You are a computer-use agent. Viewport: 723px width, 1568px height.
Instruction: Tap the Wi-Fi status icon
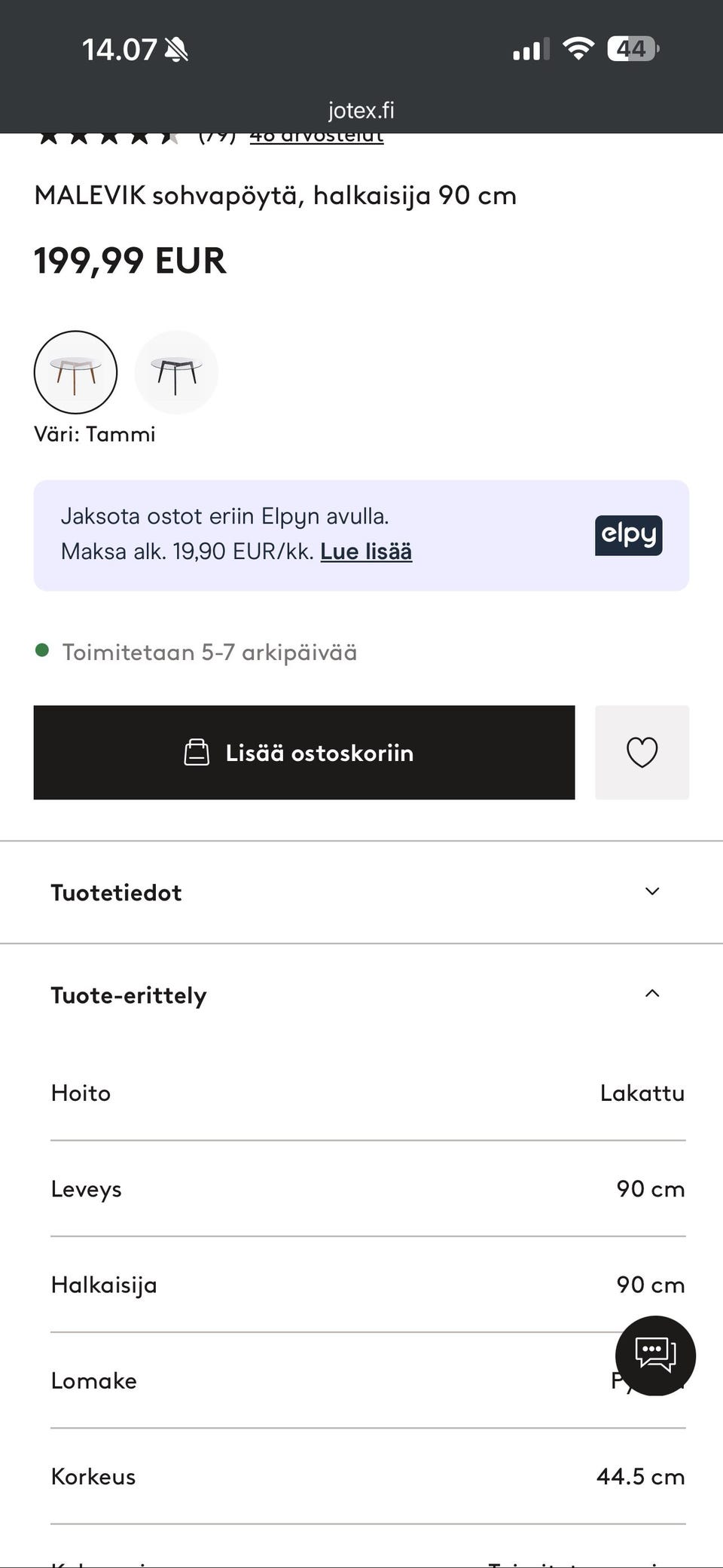click(578, 49)
